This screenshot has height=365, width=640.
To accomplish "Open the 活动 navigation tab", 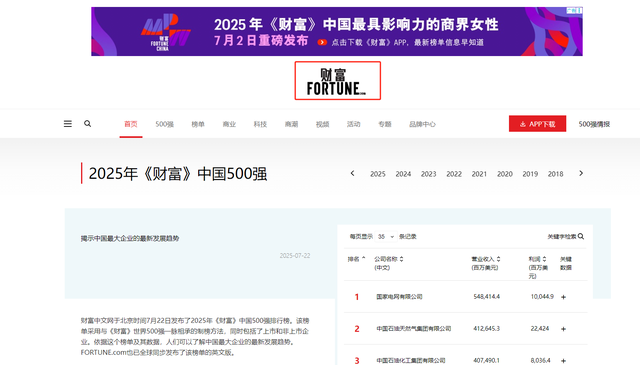I will (x=353, y=124).
